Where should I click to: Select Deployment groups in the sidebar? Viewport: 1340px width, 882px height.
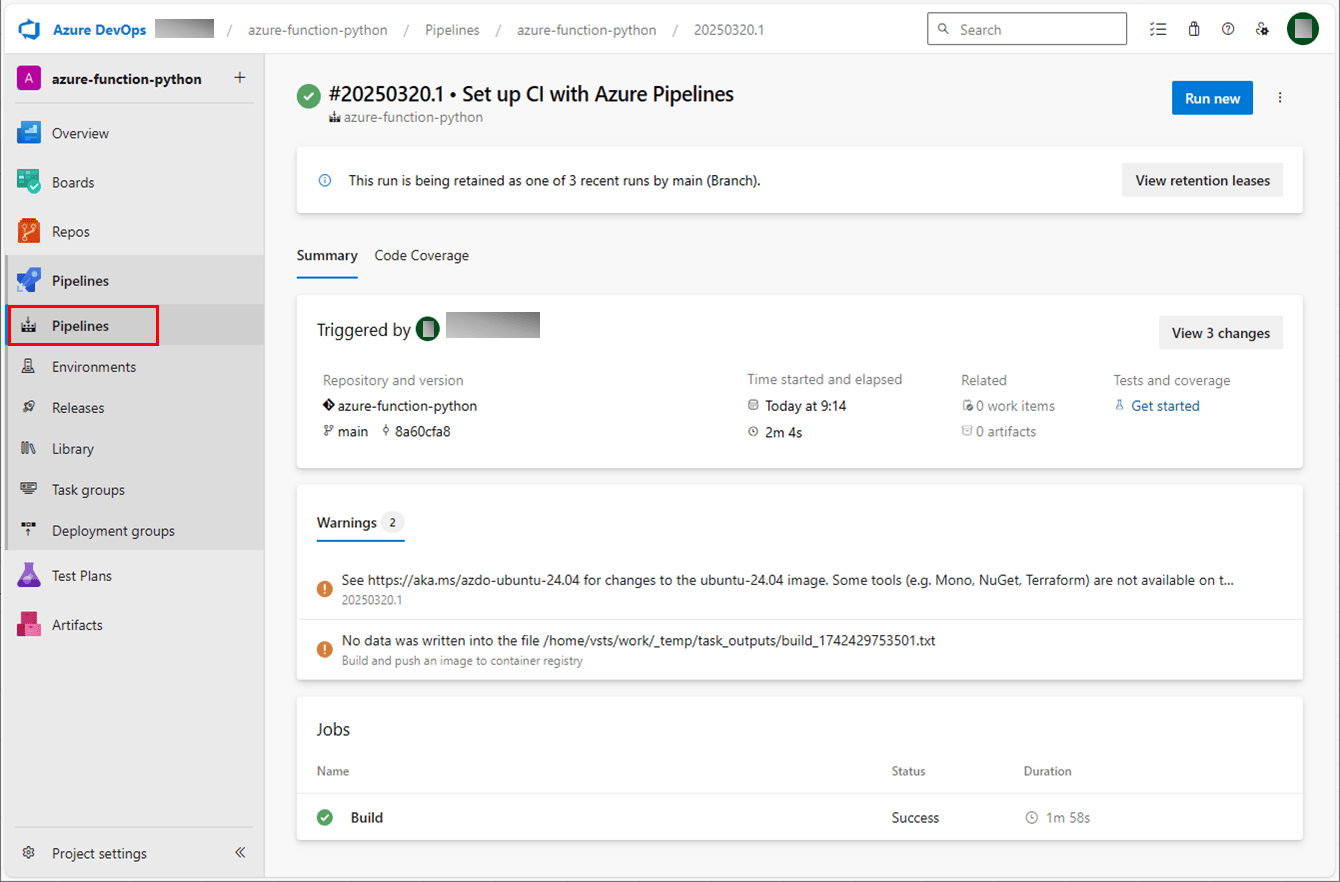(x=136, y=531)
